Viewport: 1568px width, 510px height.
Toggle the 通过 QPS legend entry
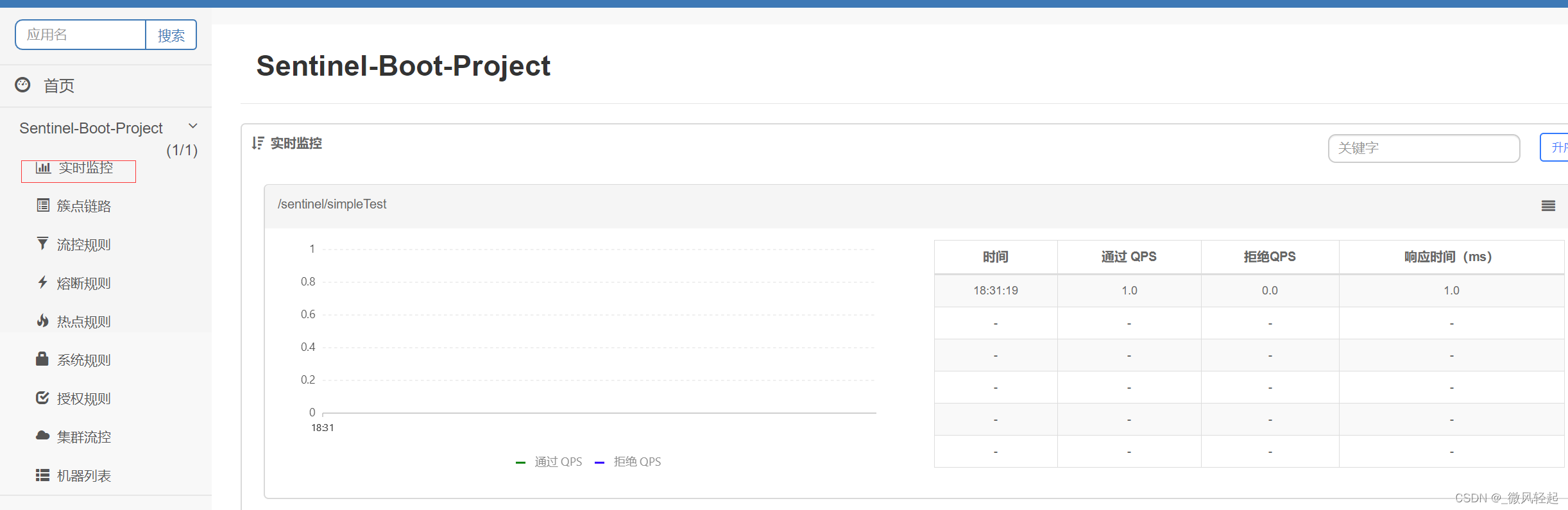coord(549,462)
